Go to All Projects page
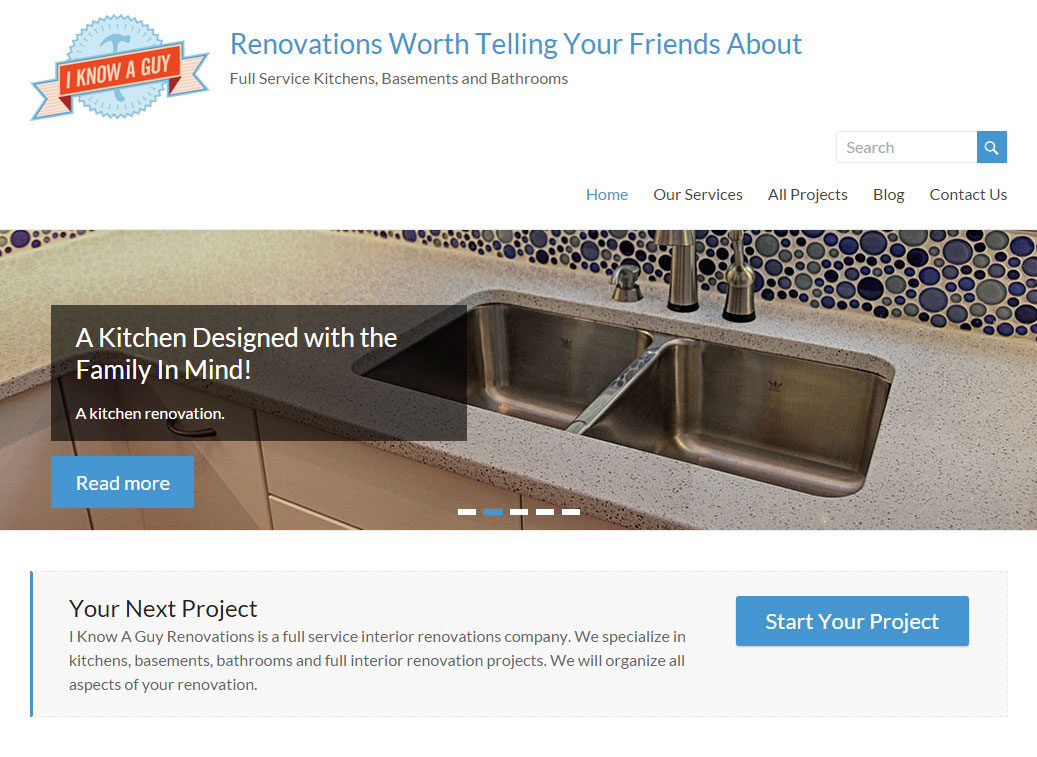Screen dimensions: 1037x757 click(808, 195)
